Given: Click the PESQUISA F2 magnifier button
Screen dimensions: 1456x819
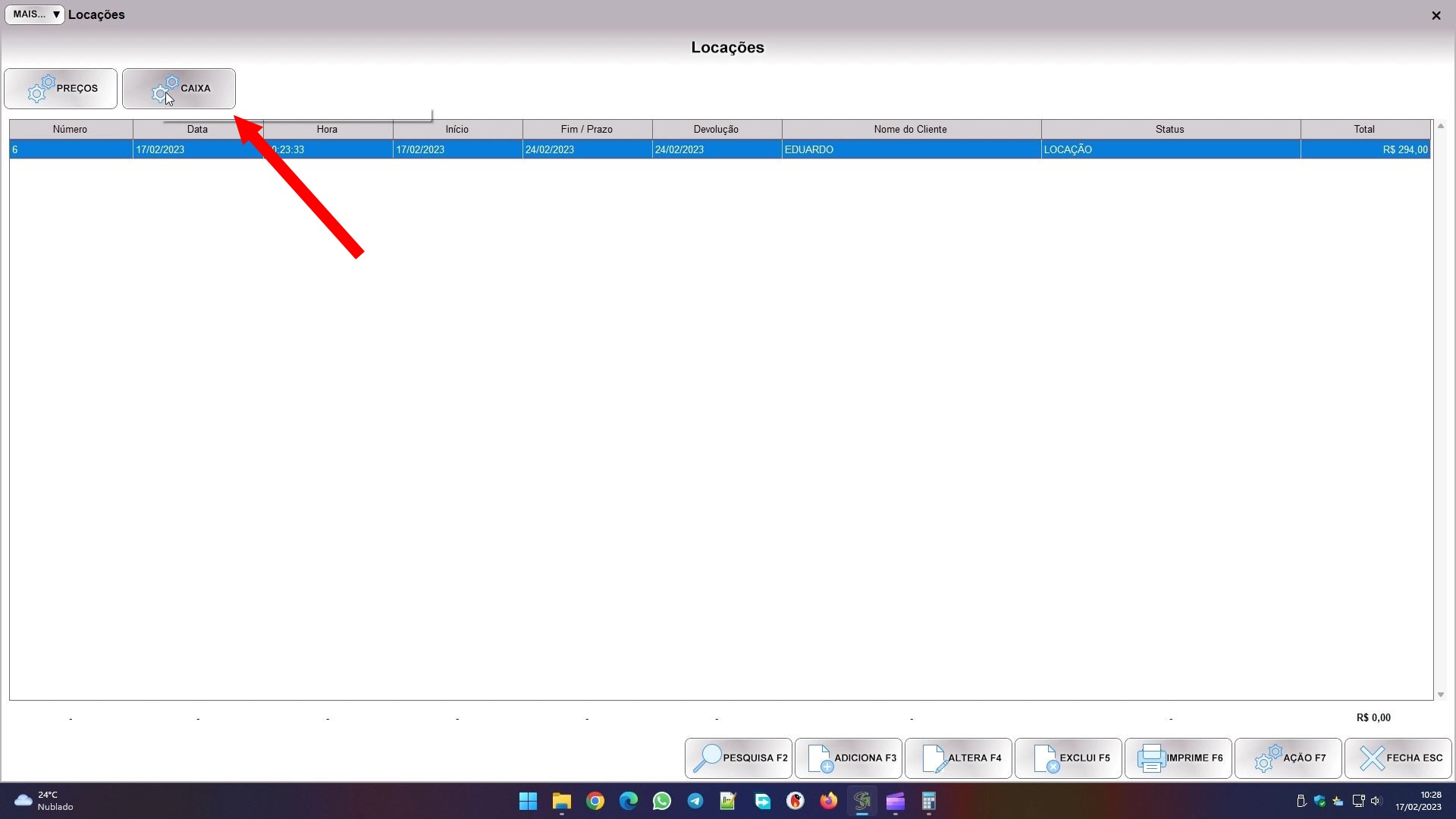Looking at the screenshot, I should tap(738, 758).
